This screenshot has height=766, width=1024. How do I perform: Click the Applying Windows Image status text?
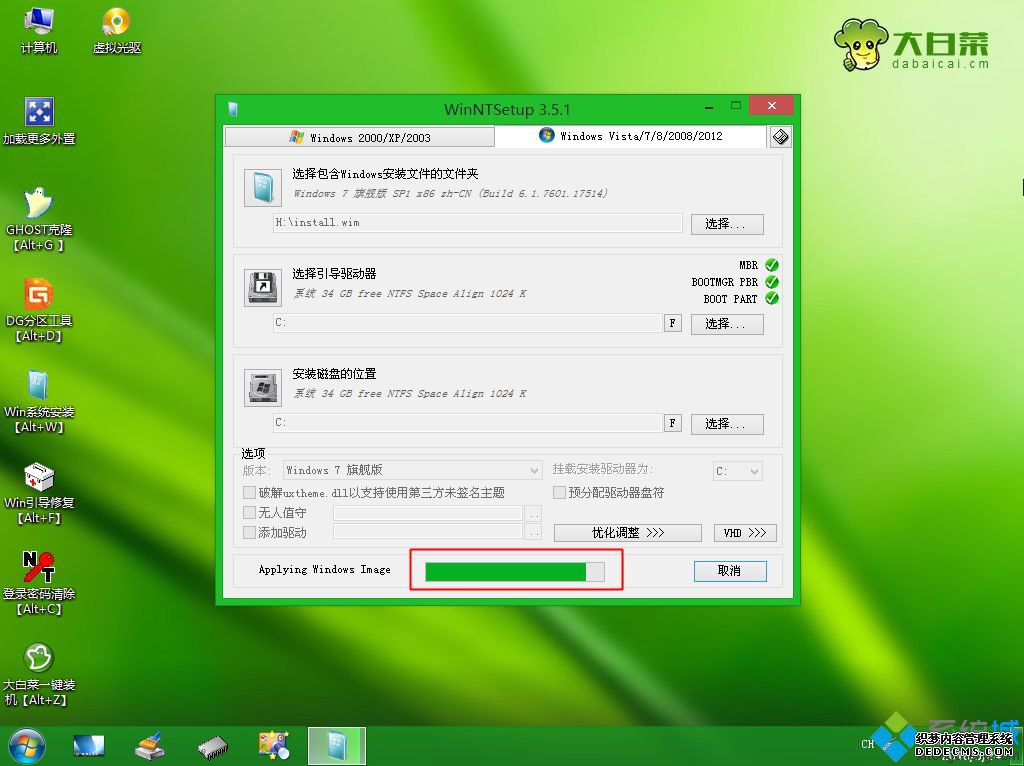coord(325,569)
